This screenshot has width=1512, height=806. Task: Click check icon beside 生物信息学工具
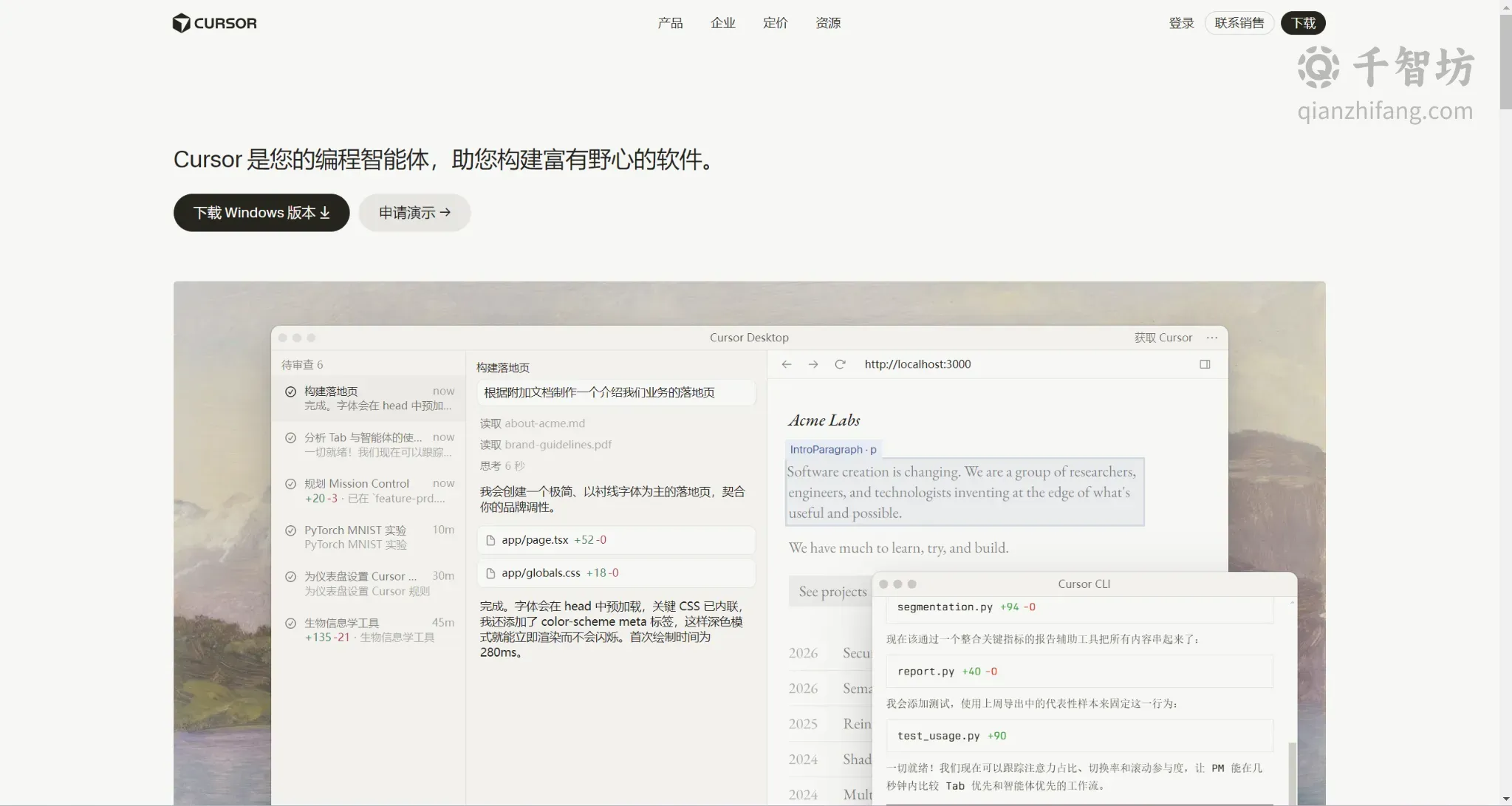click(290, 623)
